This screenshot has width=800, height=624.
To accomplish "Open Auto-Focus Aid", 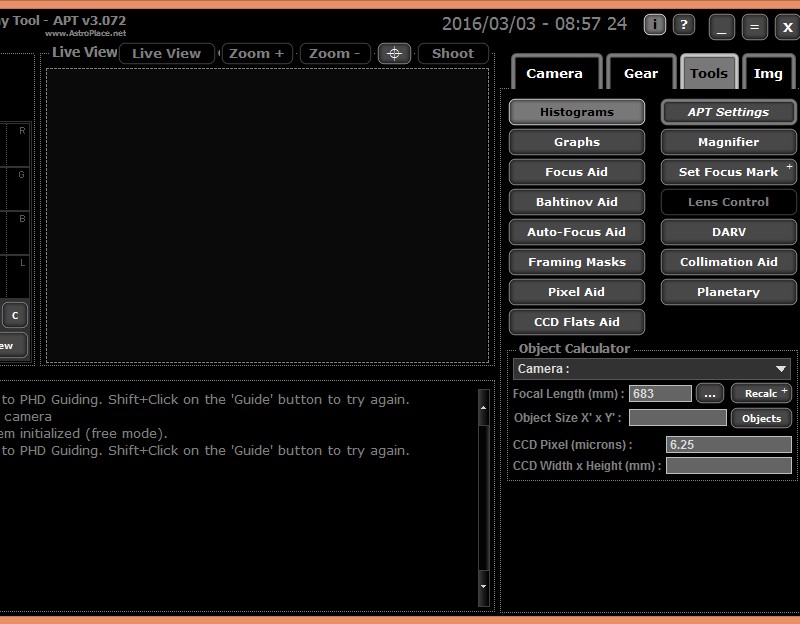I will pyautogui.click(x=577, y=232).
